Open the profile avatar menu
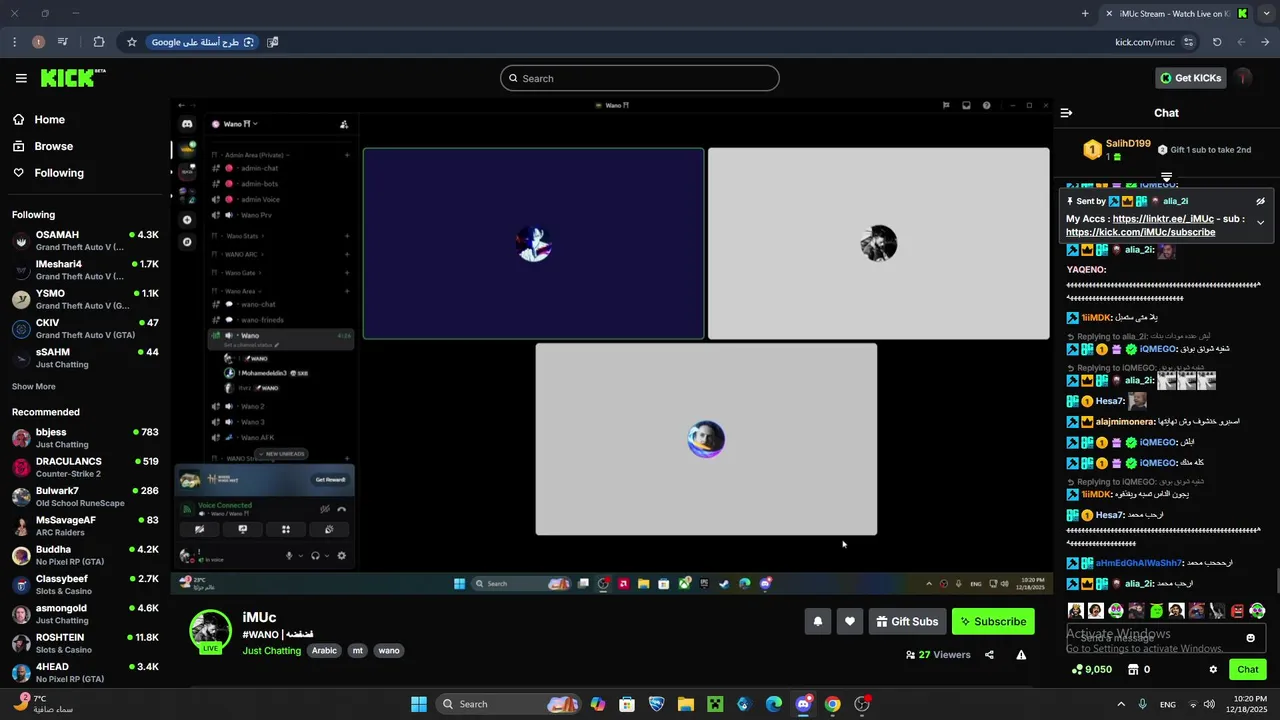Viewport: 1280px width, 720px height. 1244,78
